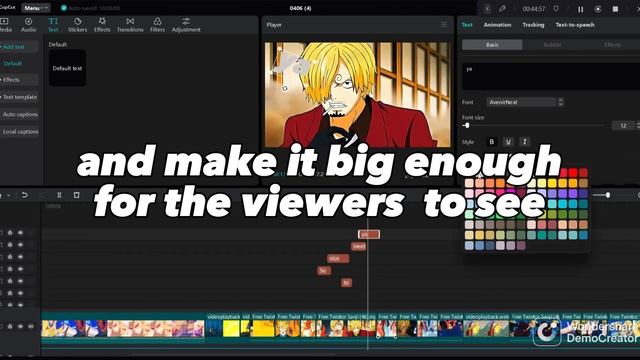
Task: Select Default in left sidebar
Action: point(13,64)
